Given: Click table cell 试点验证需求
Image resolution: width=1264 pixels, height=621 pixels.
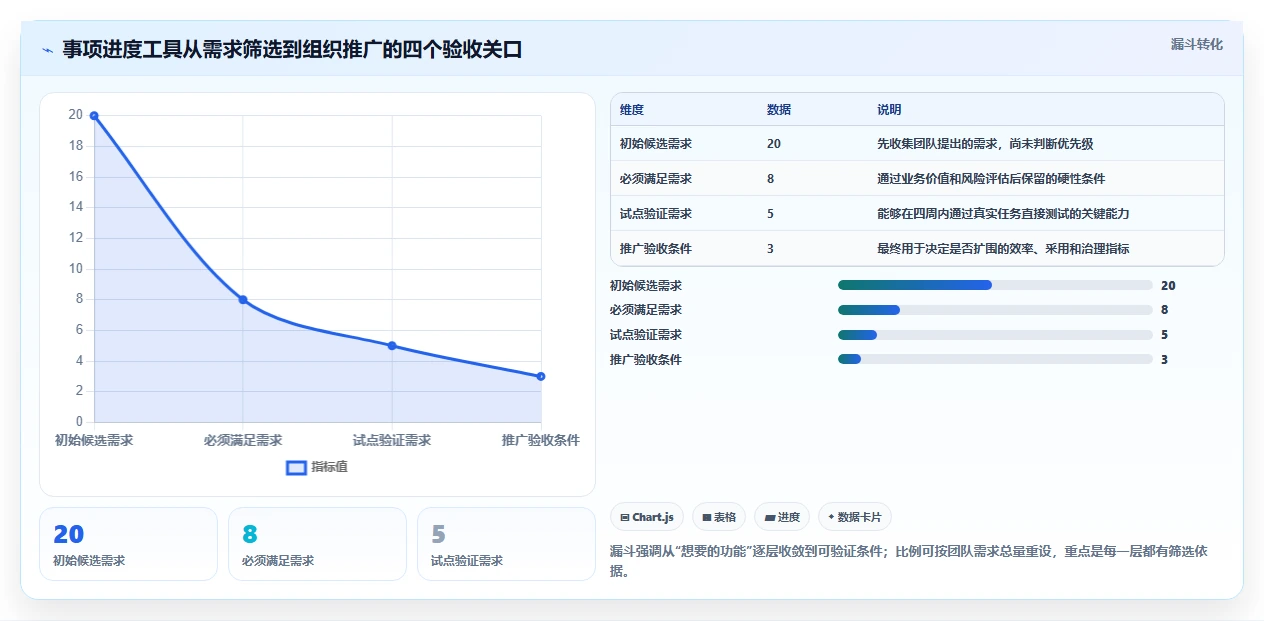Looking at the screenshot, I should (x=656, y=214).
